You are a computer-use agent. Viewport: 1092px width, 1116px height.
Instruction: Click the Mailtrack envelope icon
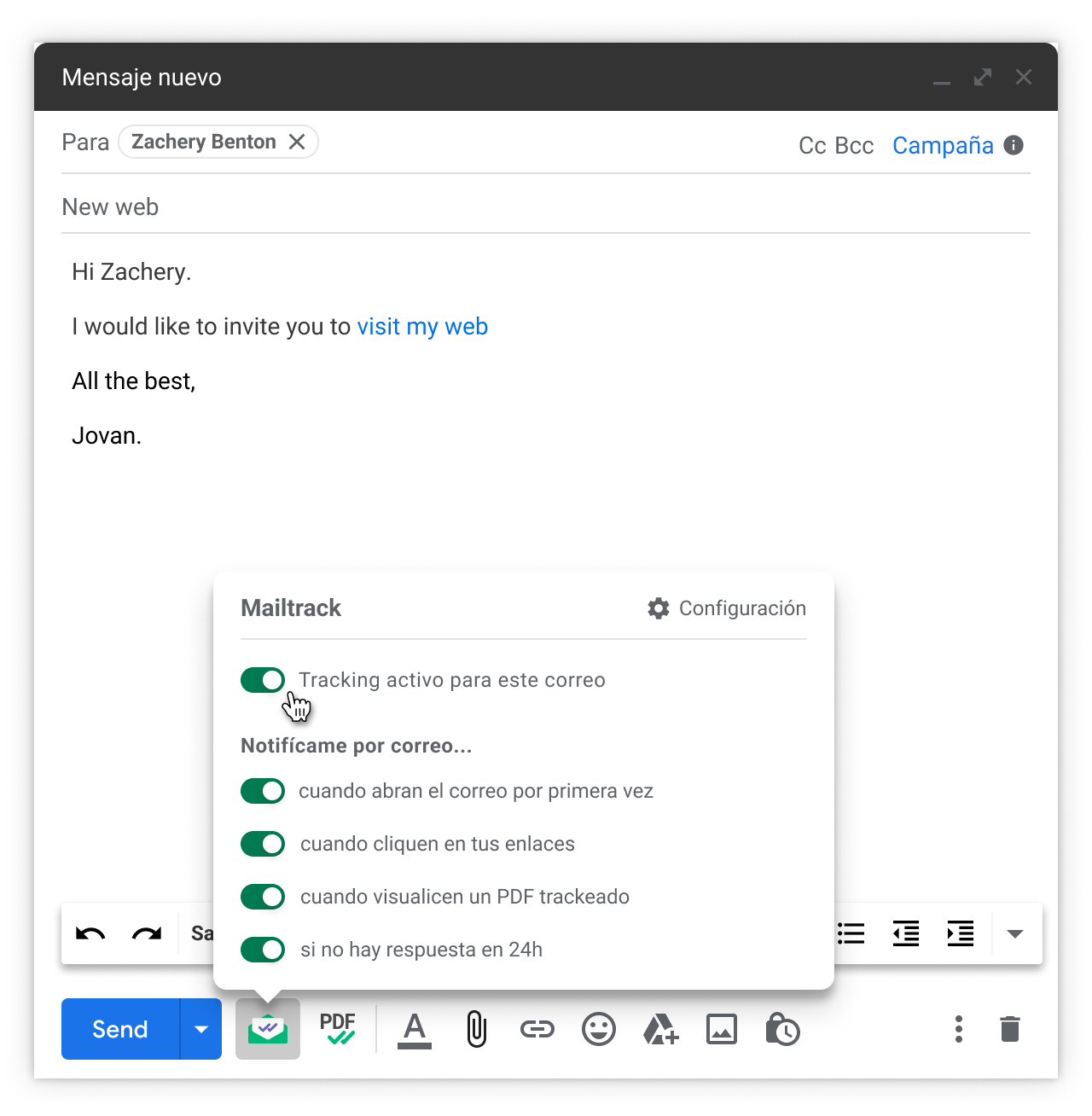tap(268, 1030)
